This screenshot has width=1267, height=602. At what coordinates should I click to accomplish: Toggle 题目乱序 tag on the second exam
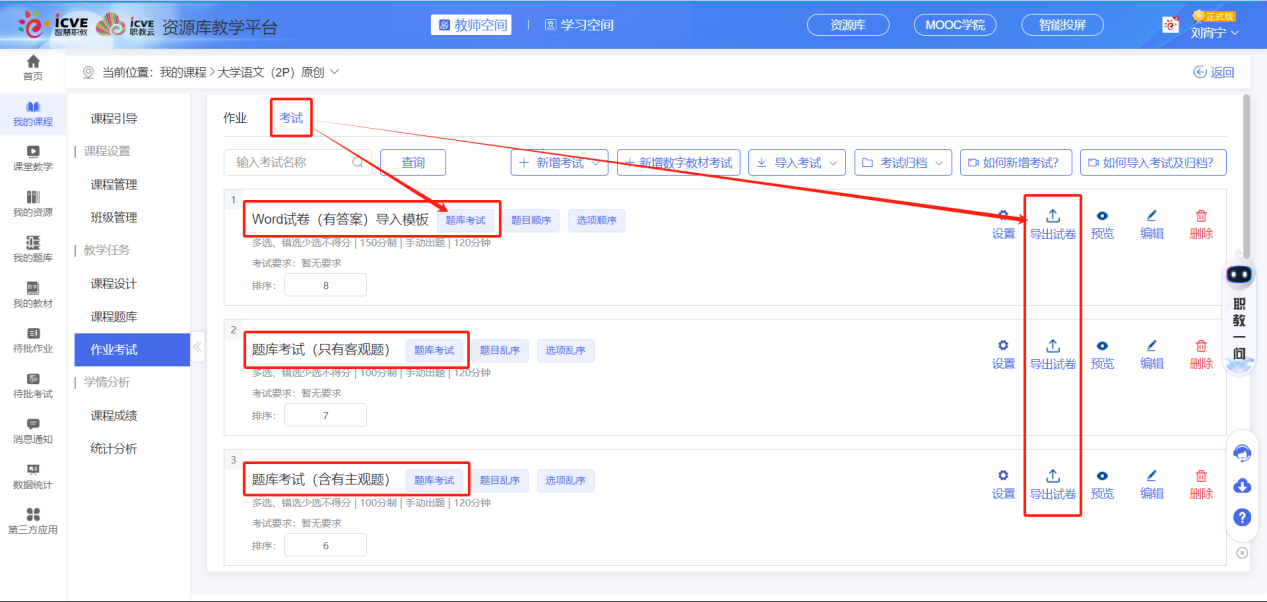coord(499,351)
